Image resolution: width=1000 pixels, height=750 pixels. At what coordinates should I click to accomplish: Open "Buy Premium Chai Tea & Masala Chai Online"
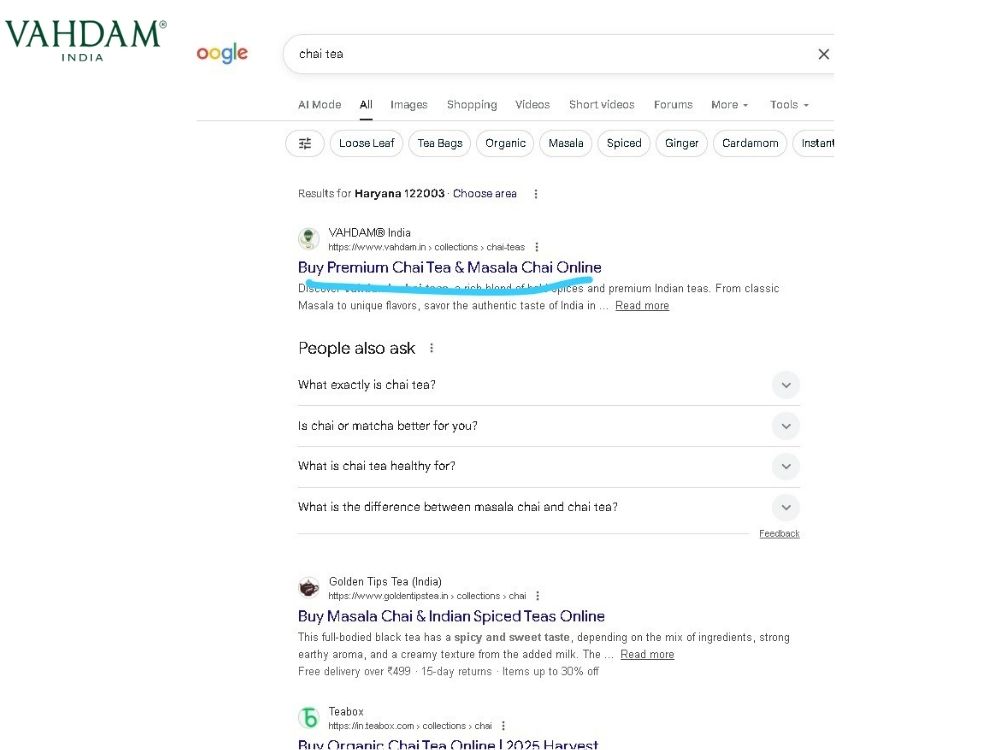tap(450, 267)
